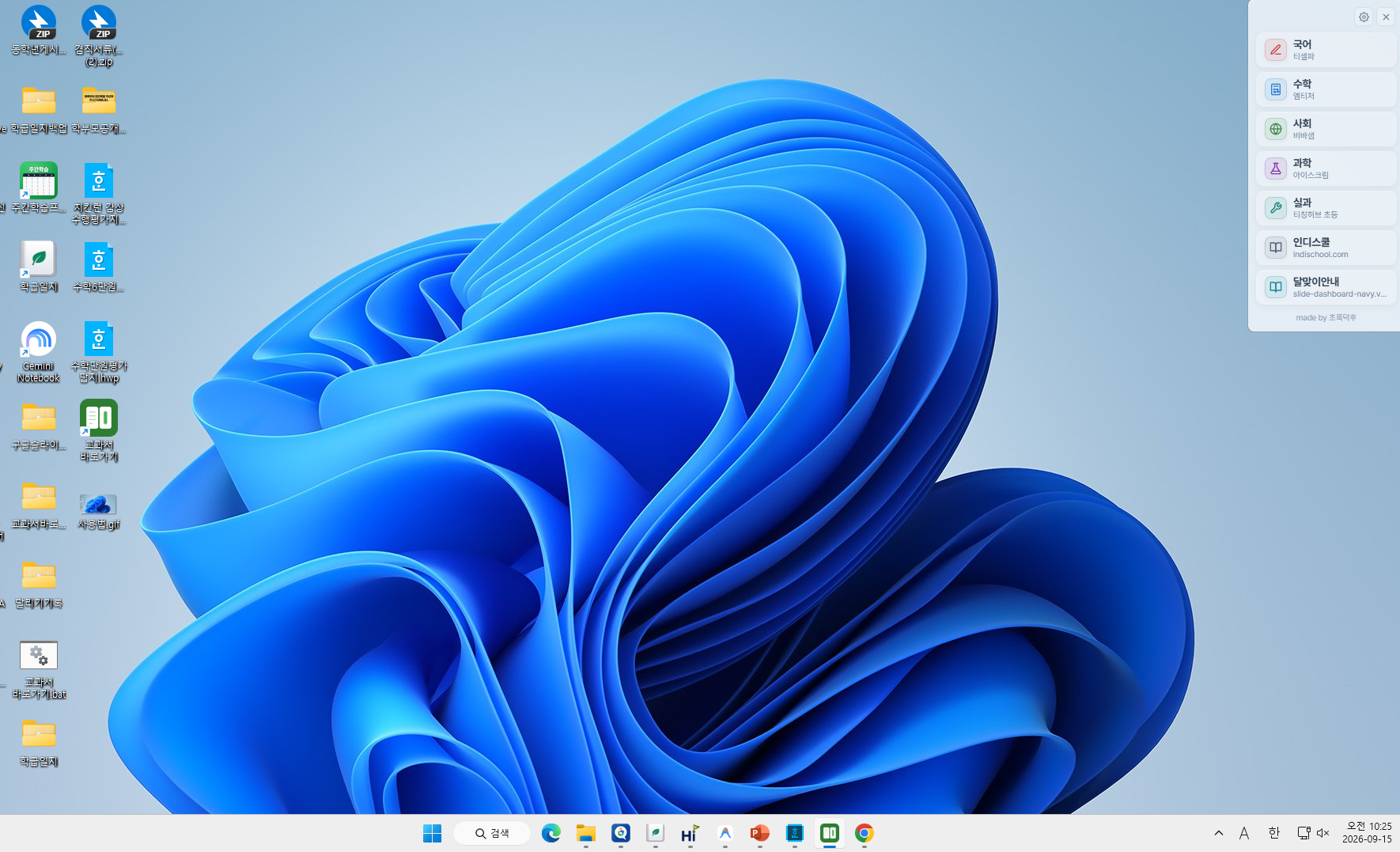Open PowerPoint from the taskbar
Screen dimensions: 1400x852
point(760,833)
